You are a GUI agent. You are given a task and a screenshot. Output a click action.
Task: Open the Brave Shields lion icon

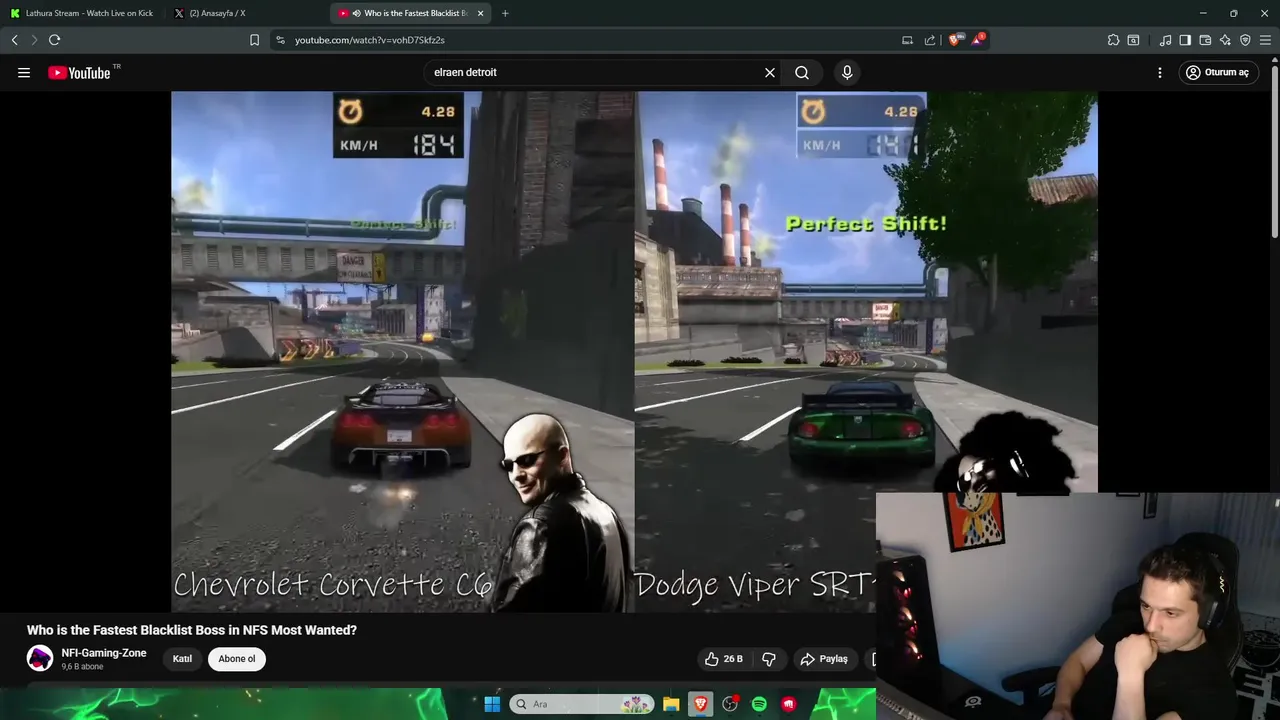coord(954,40)
